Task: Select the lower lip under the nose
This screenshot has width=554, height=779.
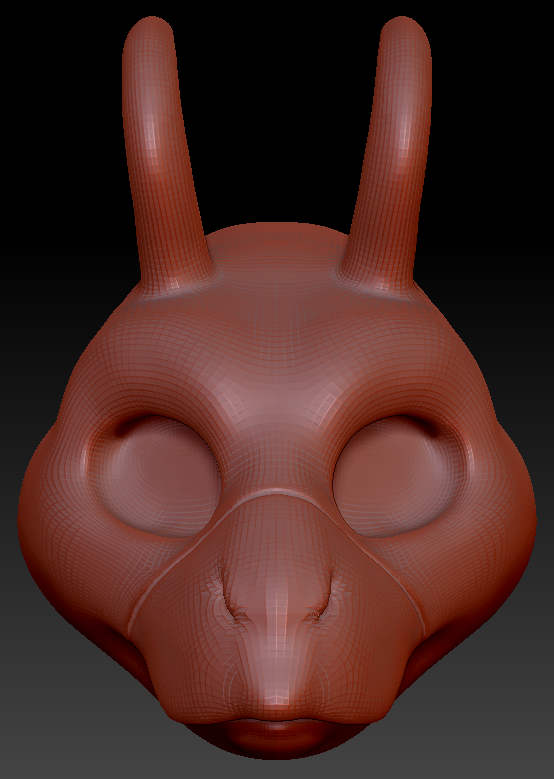Action: (x=276, y=735)
